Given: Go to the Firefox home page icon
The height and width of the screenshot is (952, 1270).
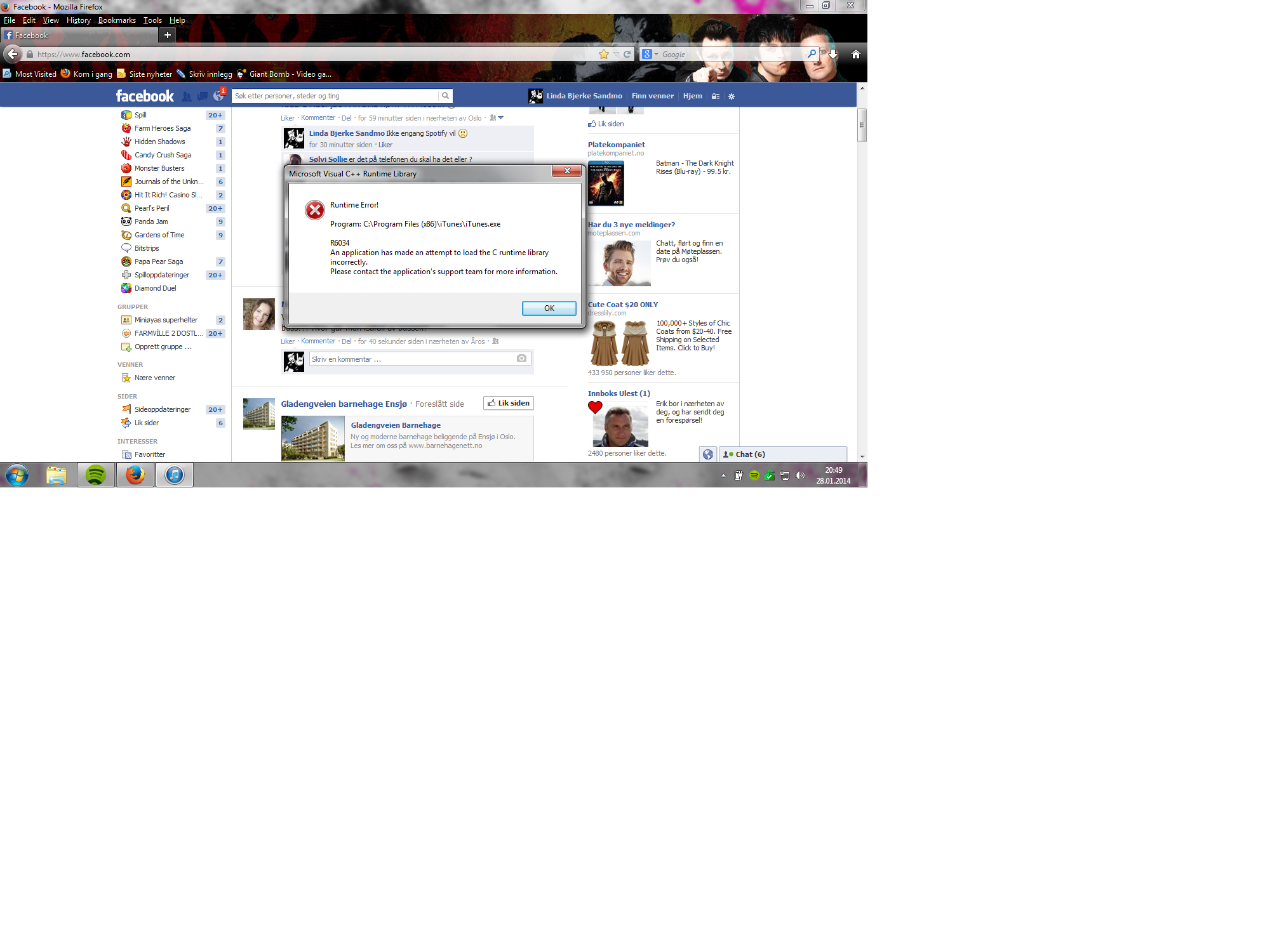Looking at the screenshot, I should pyautogui.click(x=856, y=55).
